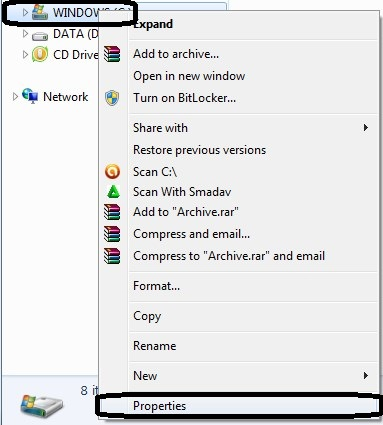Expand the DATA drive tree arrow
Viewport: 383px width, 425px height.
(x=25, y=33)
